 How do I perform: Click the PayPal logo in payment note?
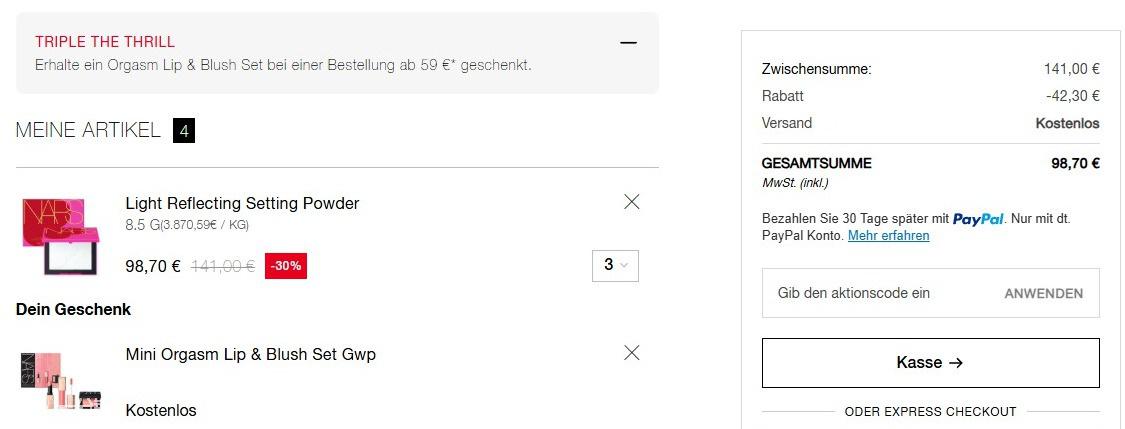coord(978,219)
